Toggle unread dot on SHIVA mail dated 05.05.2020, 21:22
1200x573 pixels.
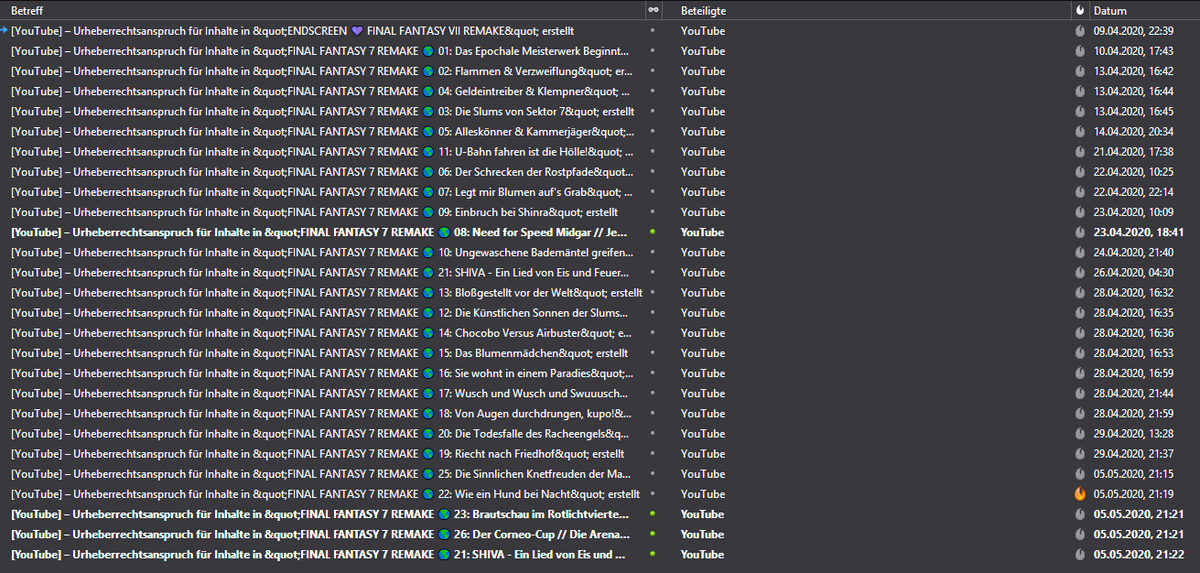click(653, 554)
